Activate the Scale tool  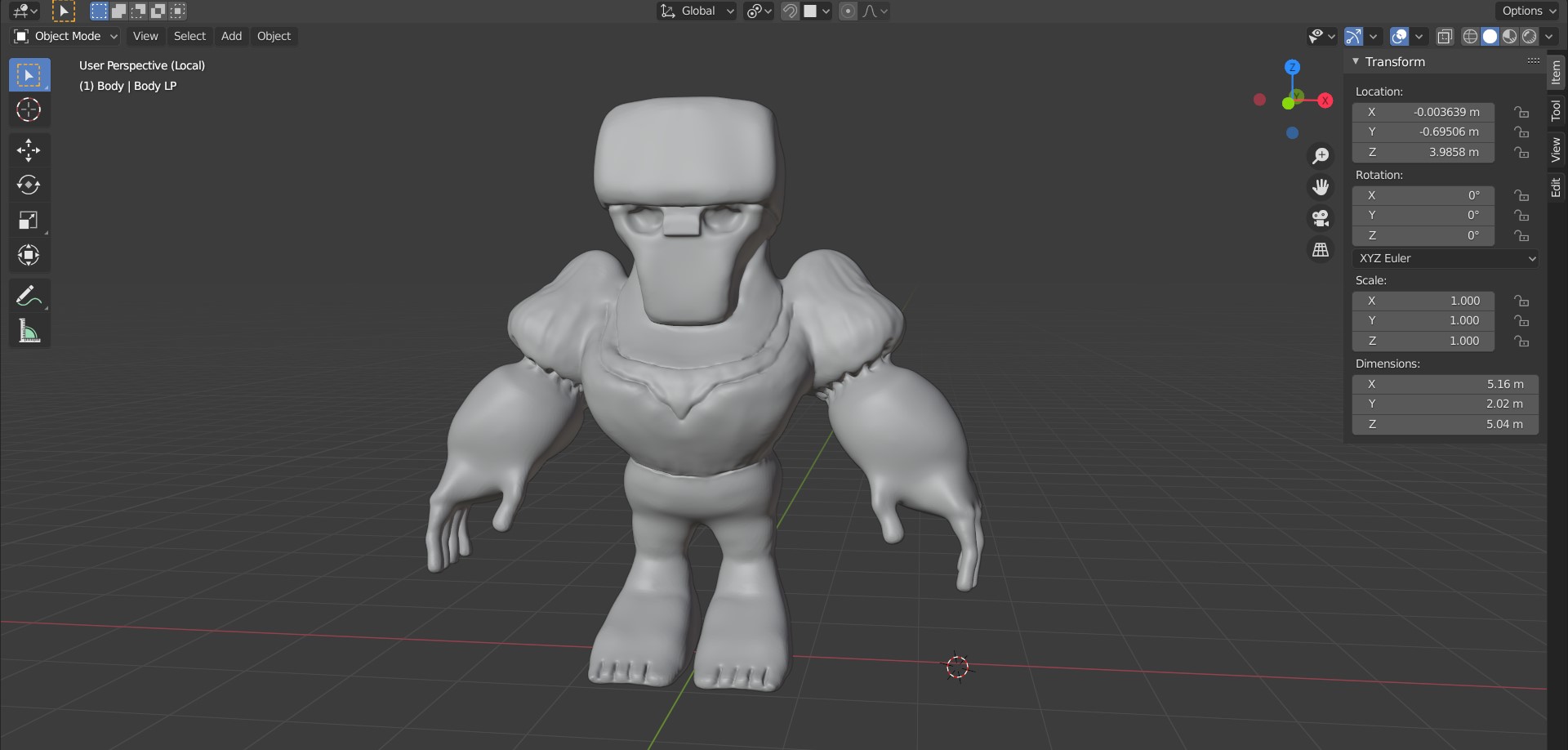click(x=29, y=220)
